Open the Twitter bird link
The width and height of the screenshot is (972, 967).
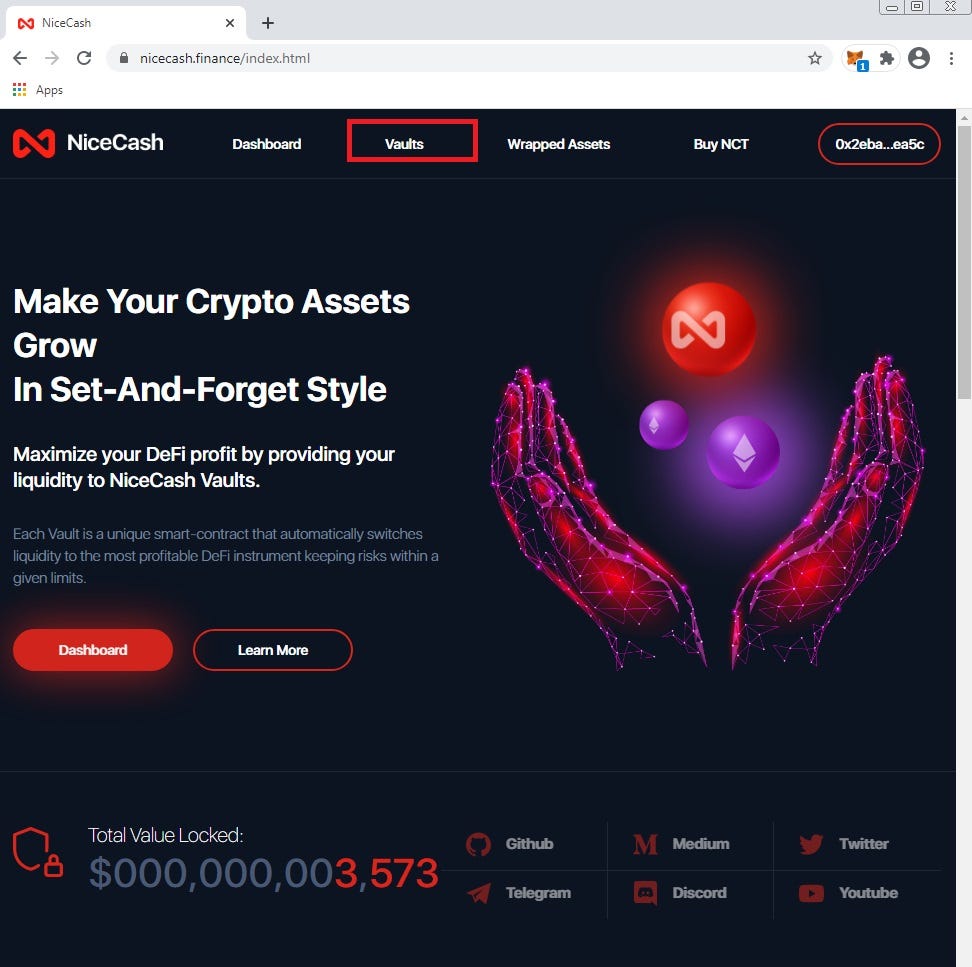[844, 844]
